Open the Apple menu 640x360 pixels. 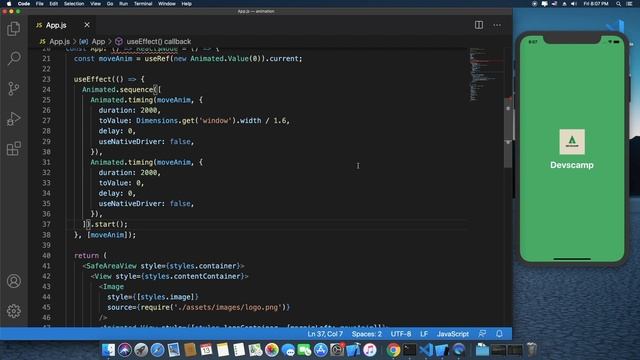8,4
